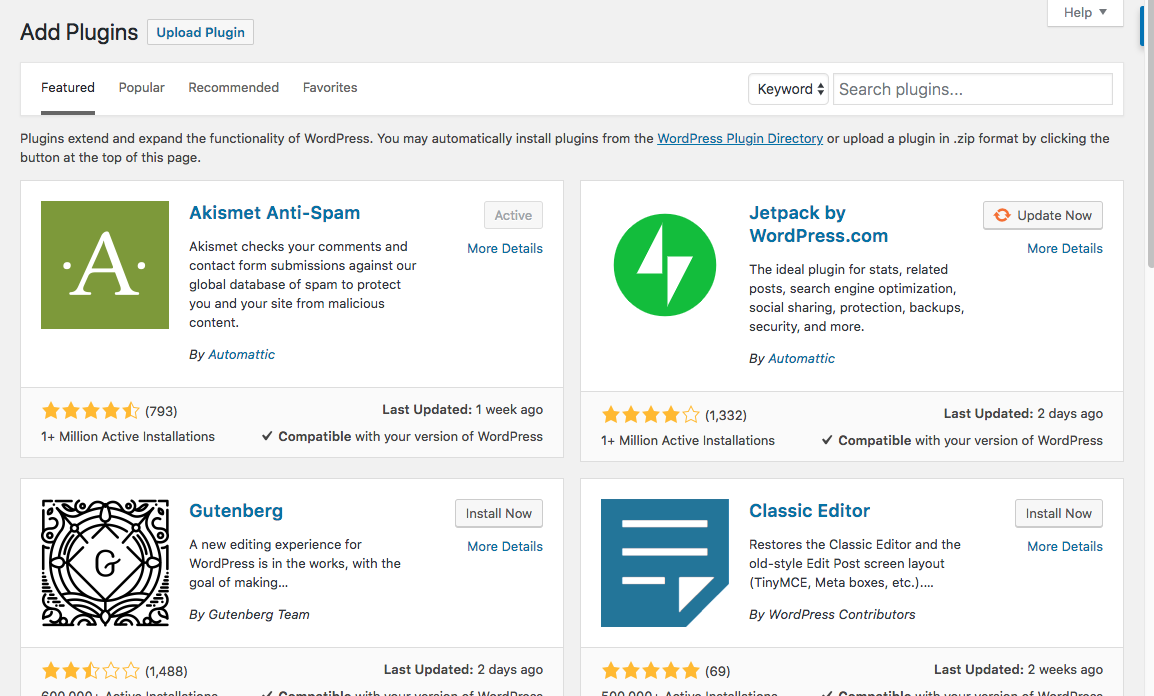Click Install Now for Gutenberg
This screenshot has width=1154, height=696.
pos(499,514)
